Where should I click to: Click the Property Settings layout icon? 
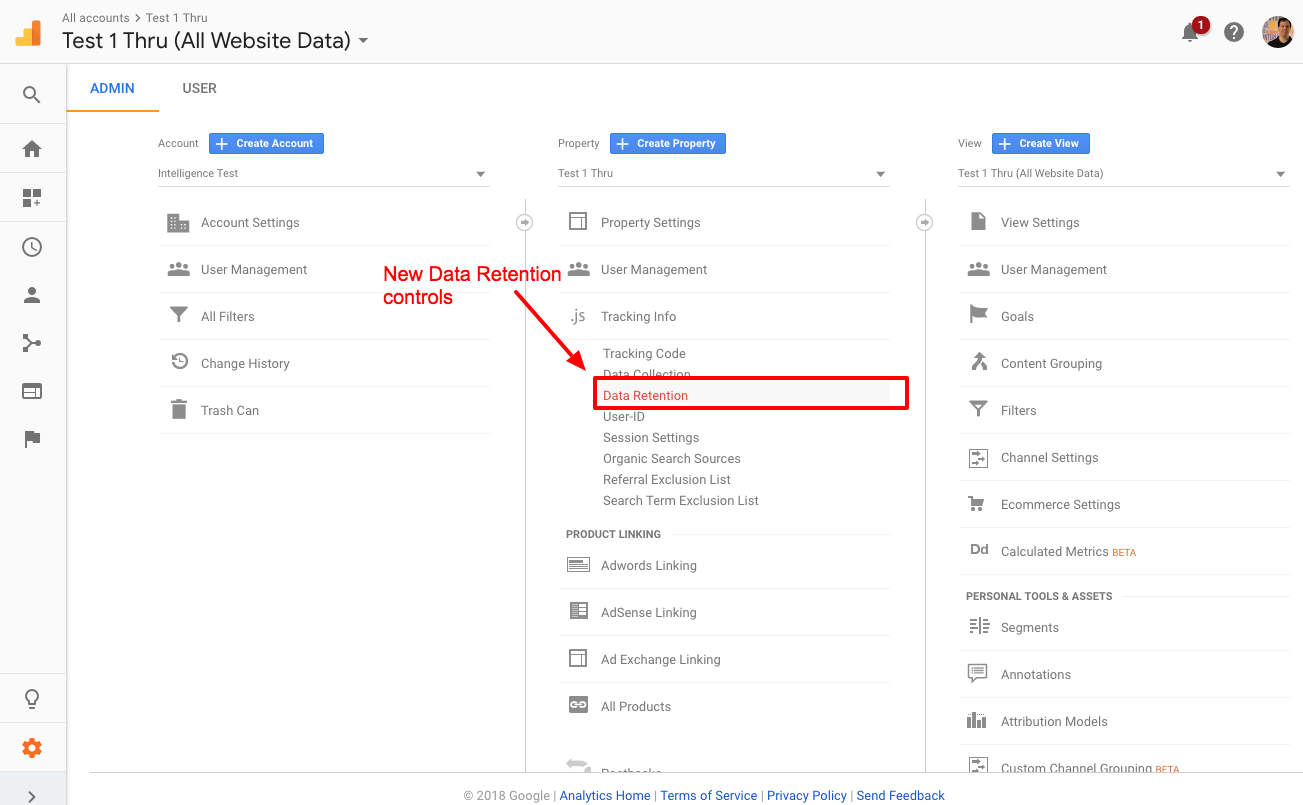578,222
